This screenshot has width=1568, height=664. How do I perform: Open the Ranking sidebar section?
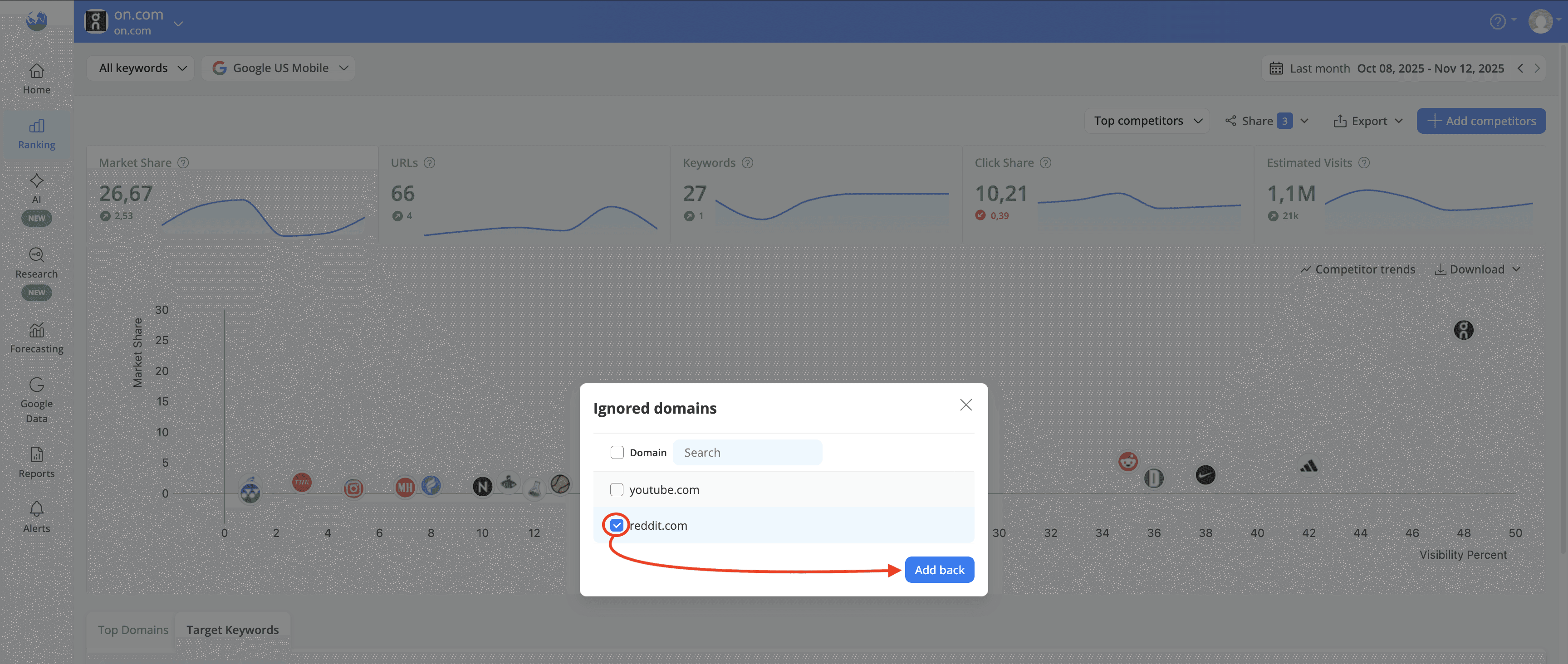[x=36, y=135]
